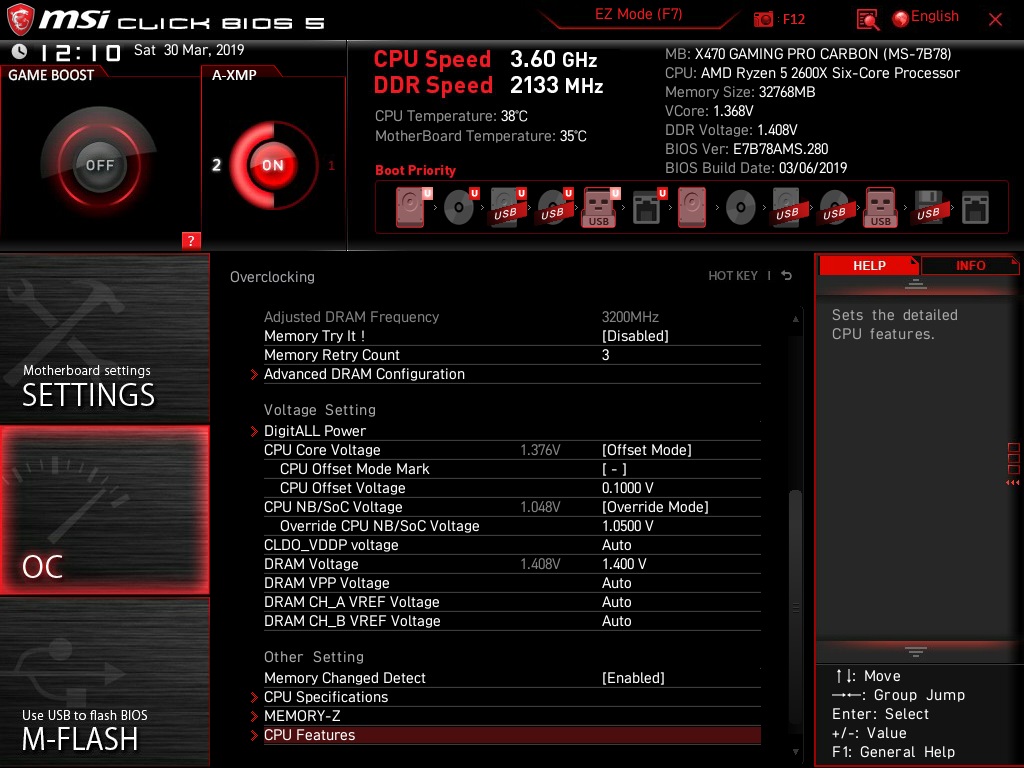Click help panel bottom collapse handle
Image resolution: width=1024 pixels, height=768 pixels.
(916, 651)
